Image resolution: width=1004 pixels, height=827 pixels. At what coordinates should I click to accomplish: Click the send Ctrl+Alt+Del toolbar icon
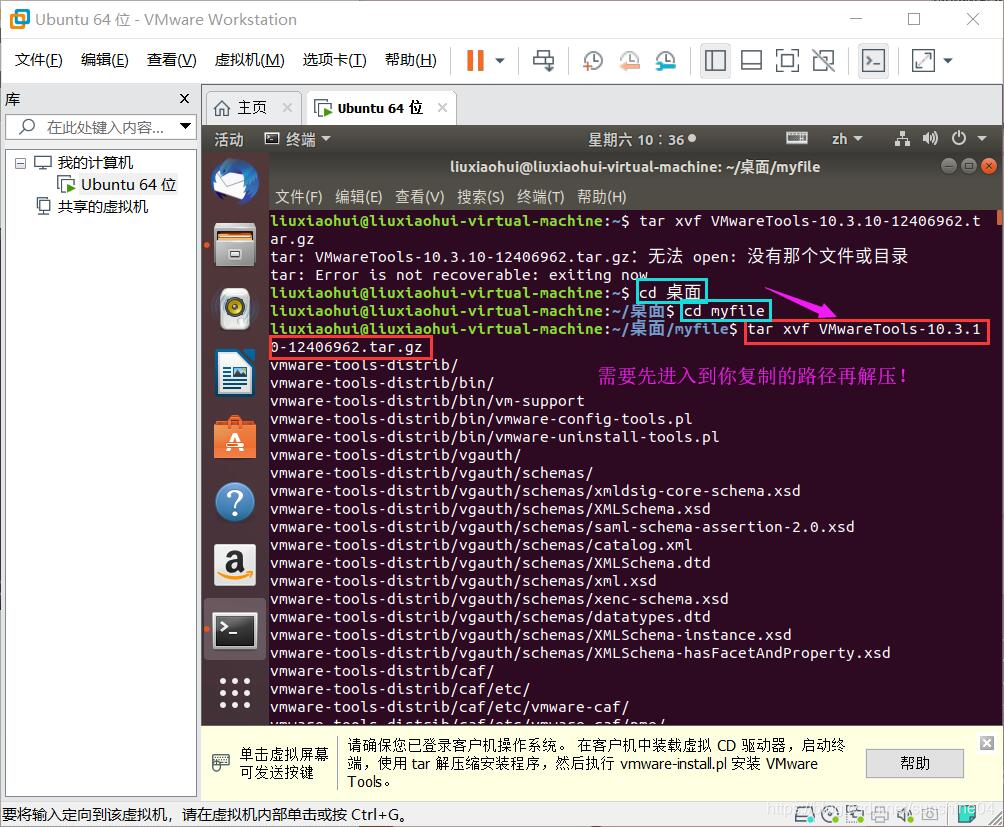[544, 61]
